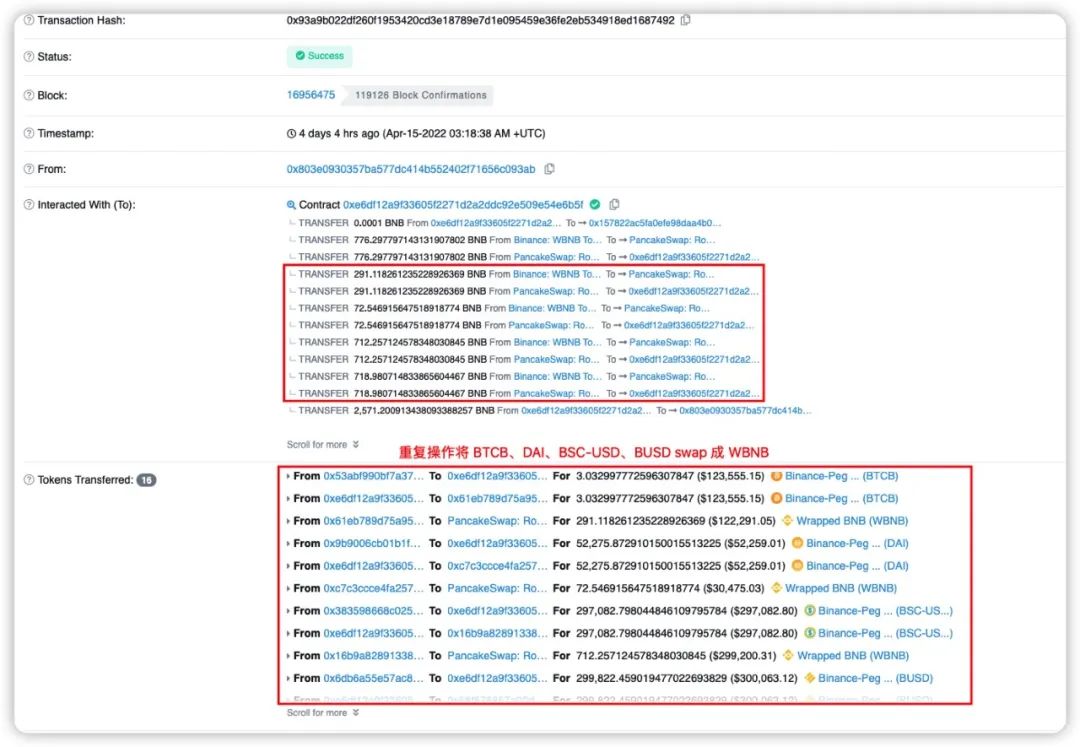Screen dimensions: 1080x747
Task: Click BSC-US token icon in row to 0x16b9a82891338
Action: (x=809, y=633)
